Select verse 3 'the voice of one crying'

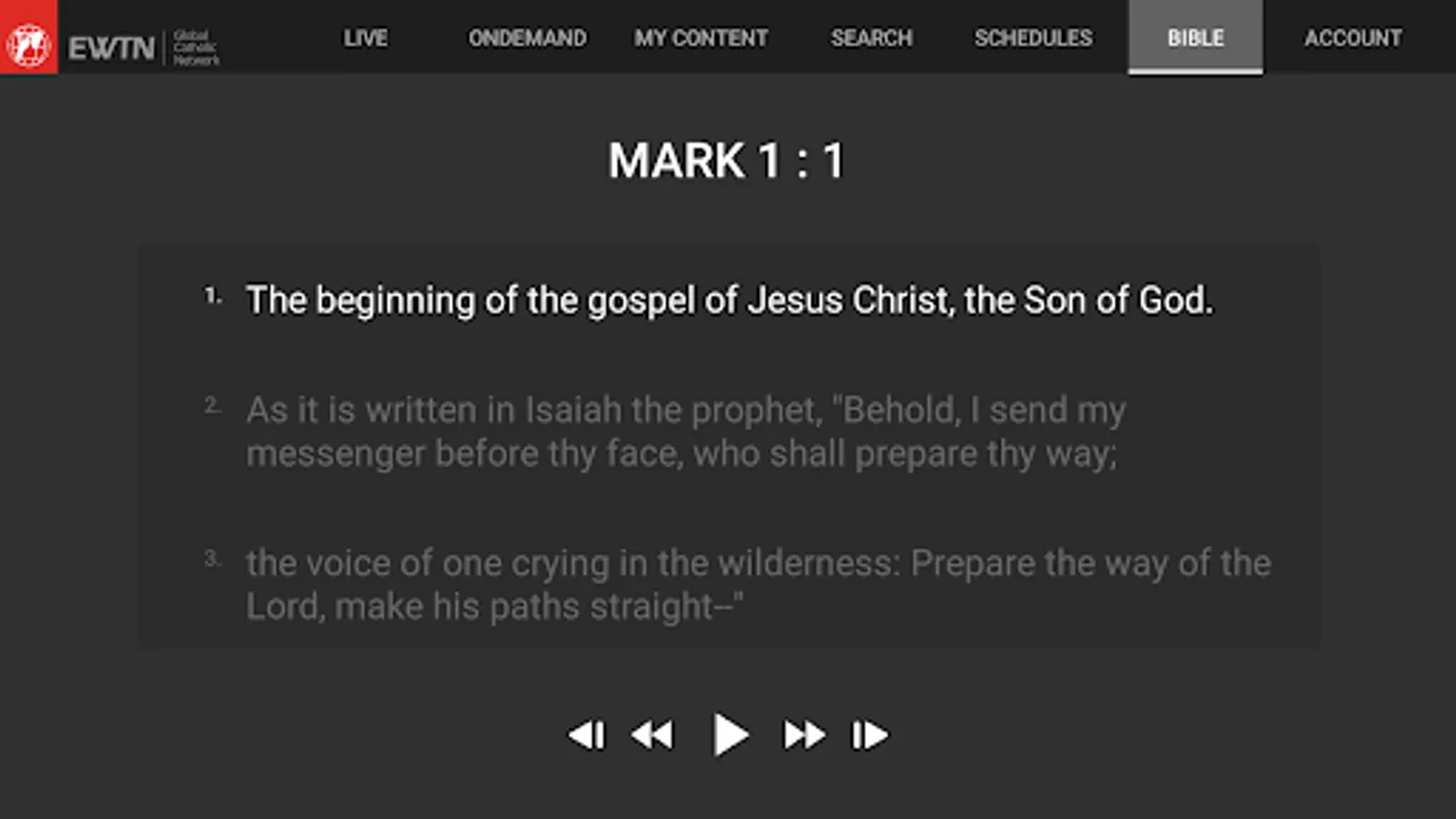[x=758, y=584]
